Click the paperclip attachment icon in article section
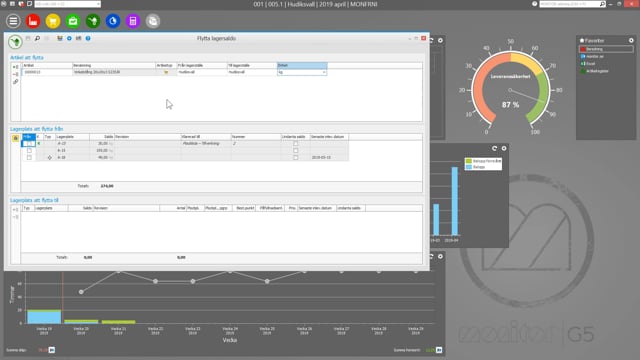 coord(16,82)
